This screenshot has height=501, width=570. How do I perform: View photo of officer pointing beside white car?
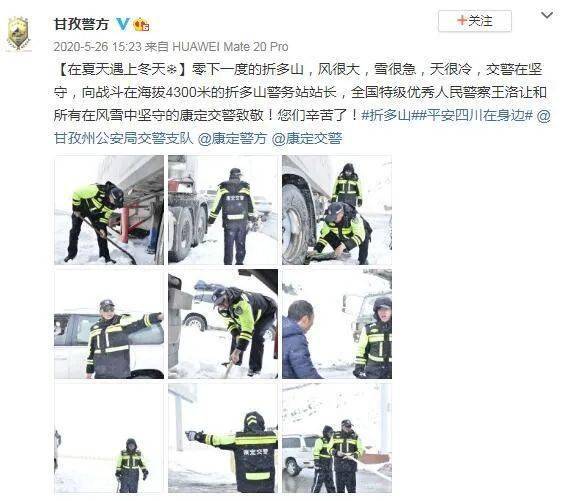pos(109,324)
